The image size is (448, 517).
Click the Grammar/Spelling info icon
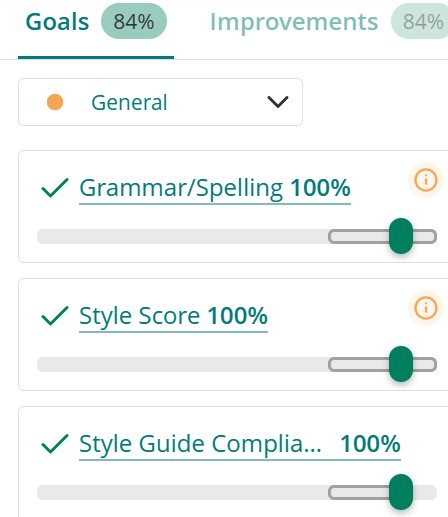tap(426, 180)
